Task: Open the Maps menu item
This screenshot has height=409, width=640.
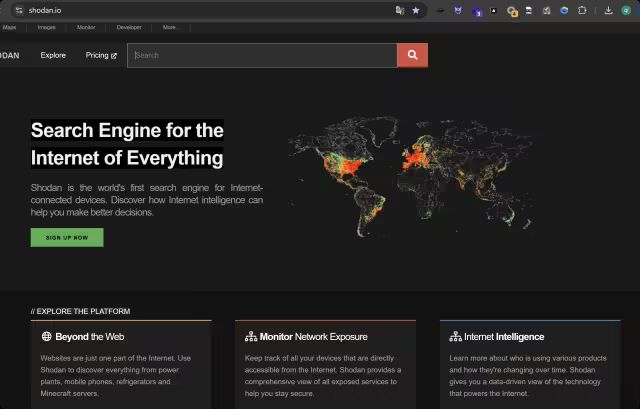Action: point(9,27)
